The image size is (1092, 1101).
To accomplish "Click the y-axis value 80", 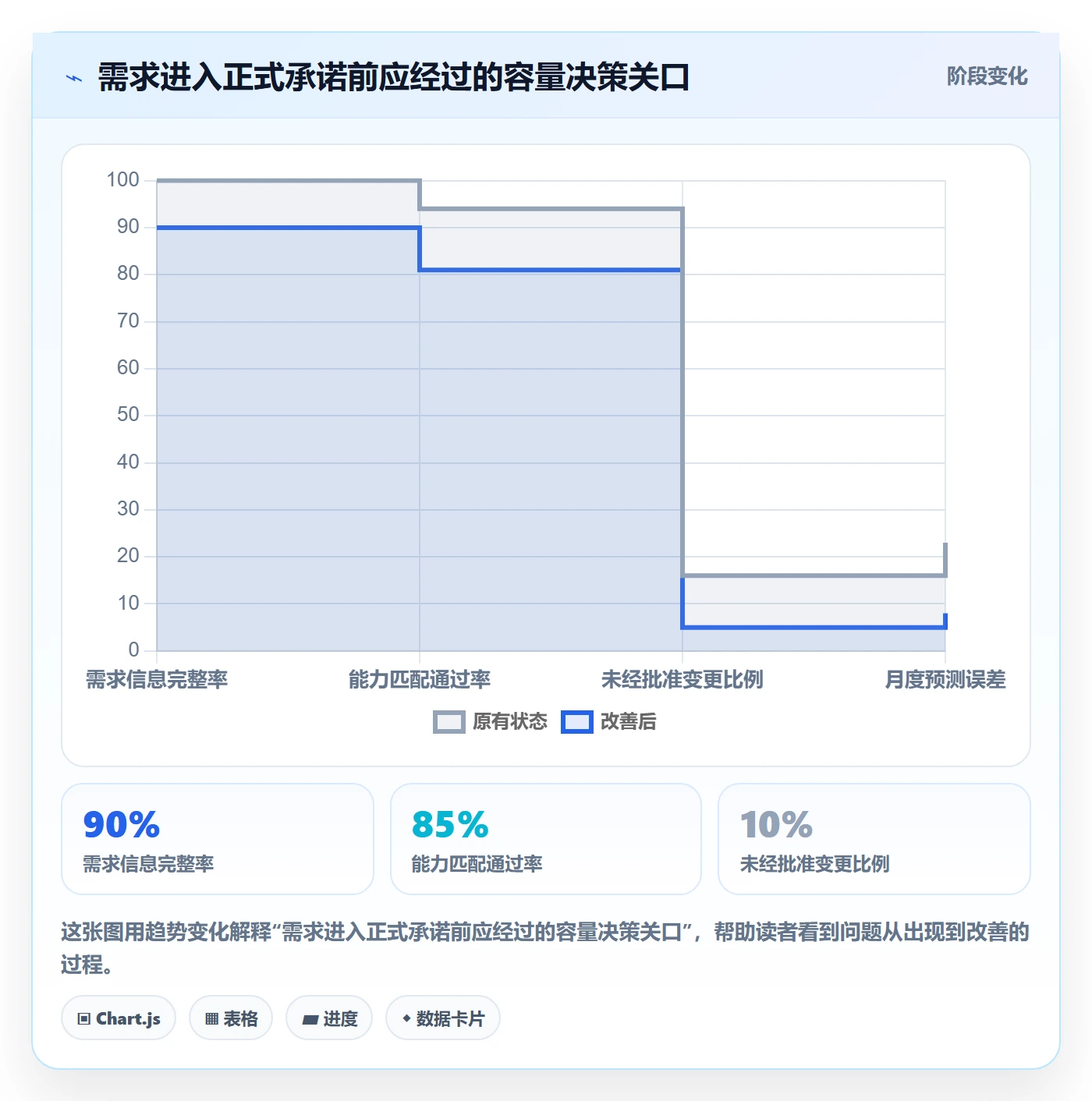I will pos(128,274).
